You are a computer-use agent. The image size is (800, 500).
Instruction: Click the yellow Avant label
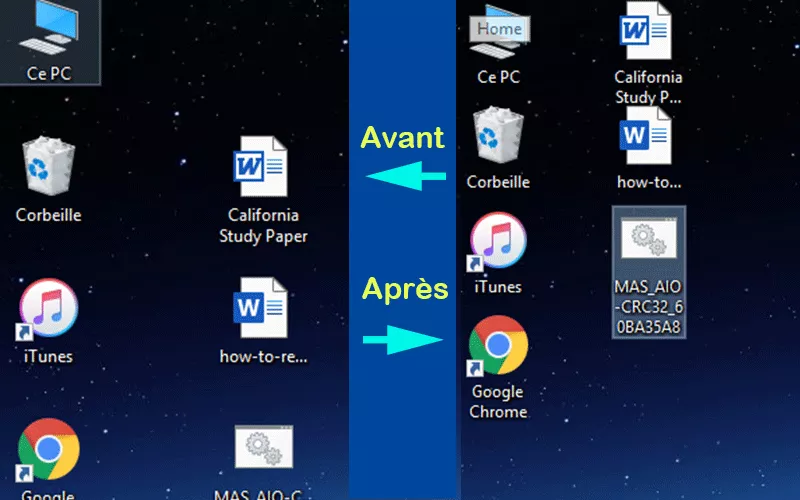402,137
